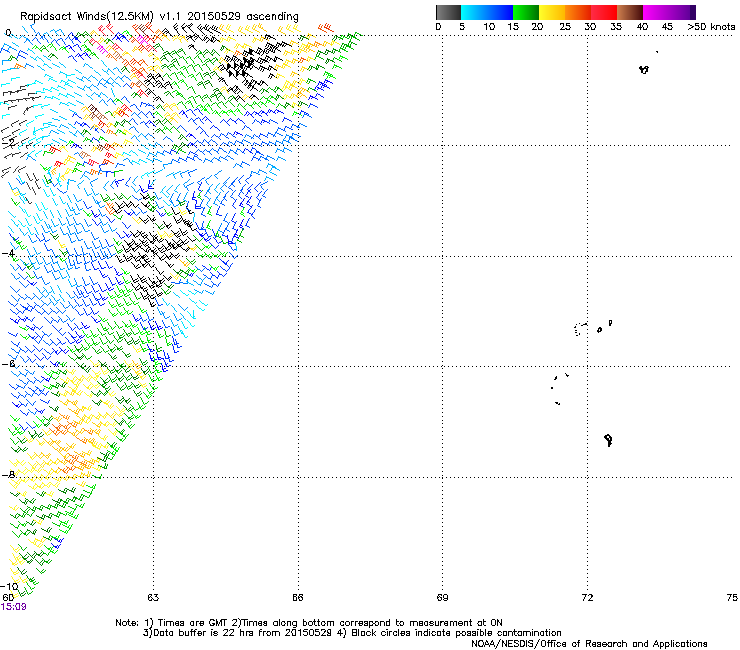Click the yellow 20-25 knots color segment
This screenshot has width=740, height=650.
coord(552,12)
